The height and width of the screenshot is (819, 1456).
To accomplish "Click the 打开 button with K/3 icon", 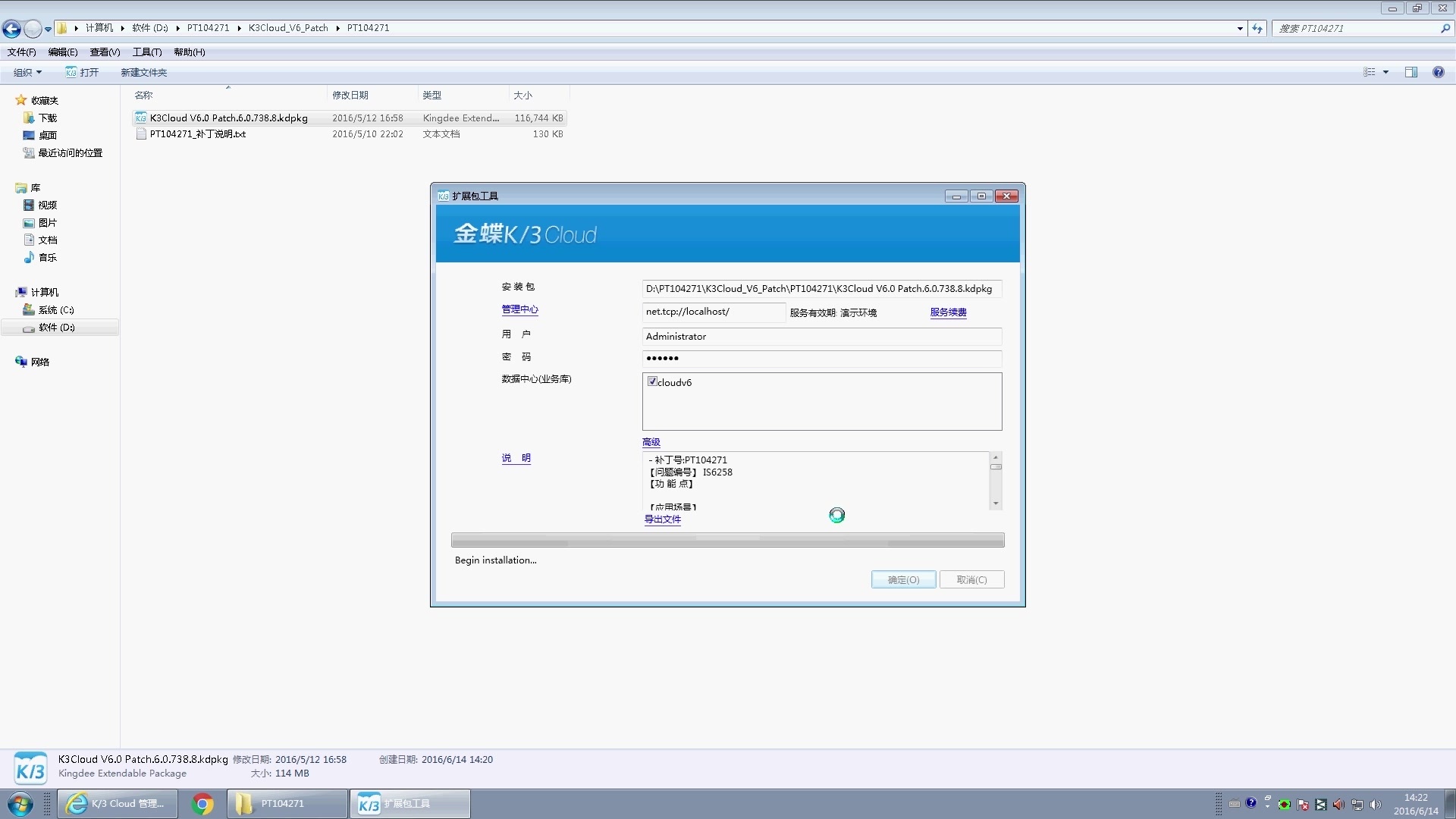I will [x=82, y=73].
